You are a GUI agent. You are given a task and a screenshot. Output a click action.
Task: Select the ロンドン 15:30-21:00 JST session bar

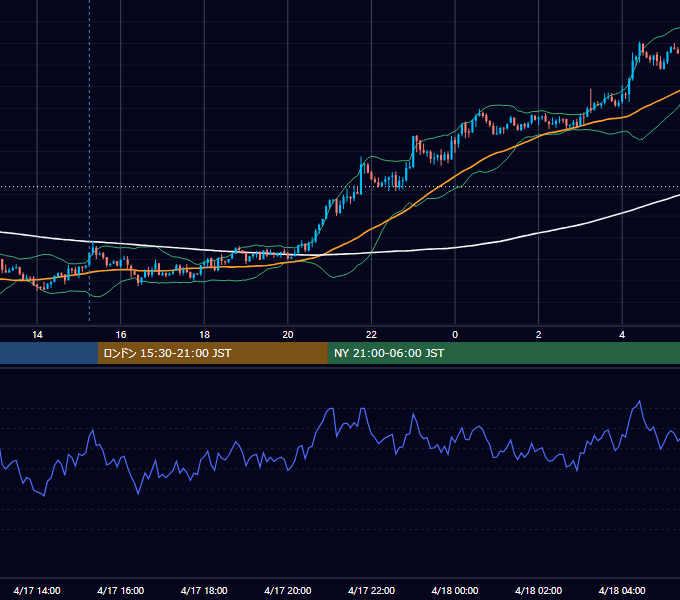pyautogui.click(x=212, y=353)
